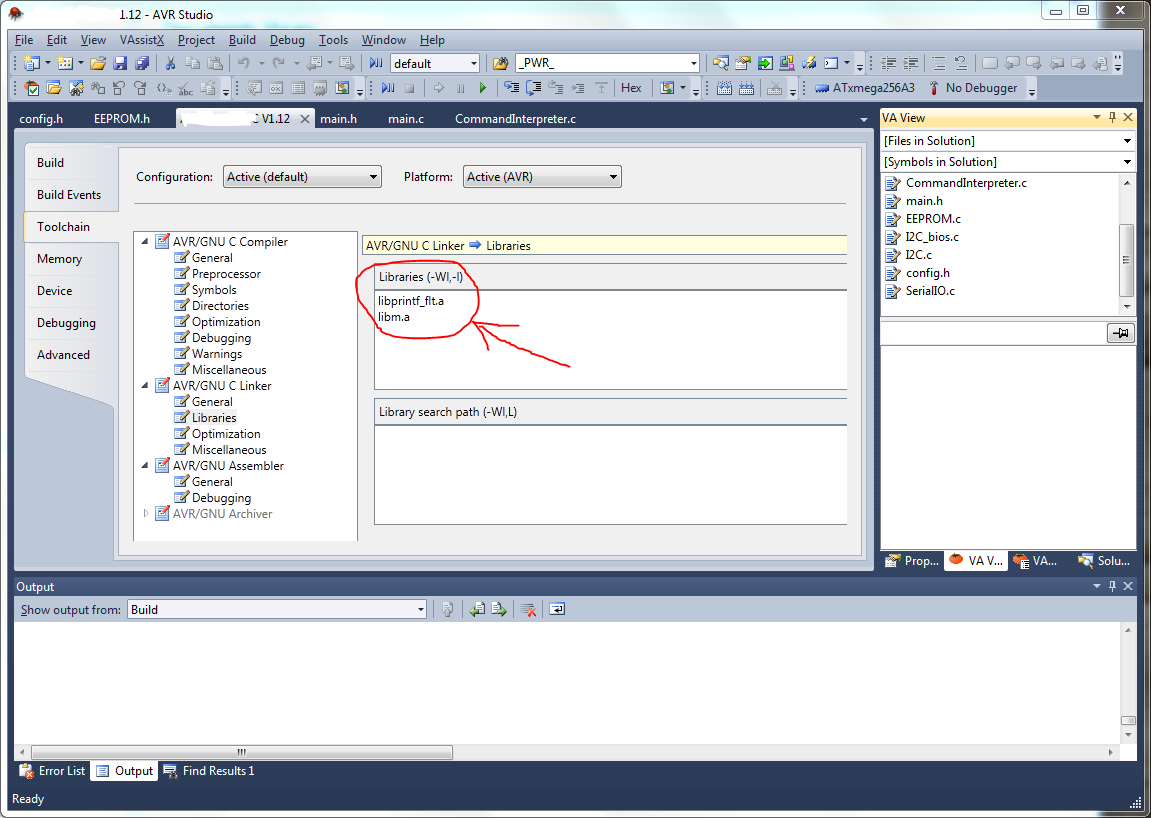Toggle the pin button below VA View file list
The height and width of the screenshot is (818, 1151).
(x=1120, y=333)
